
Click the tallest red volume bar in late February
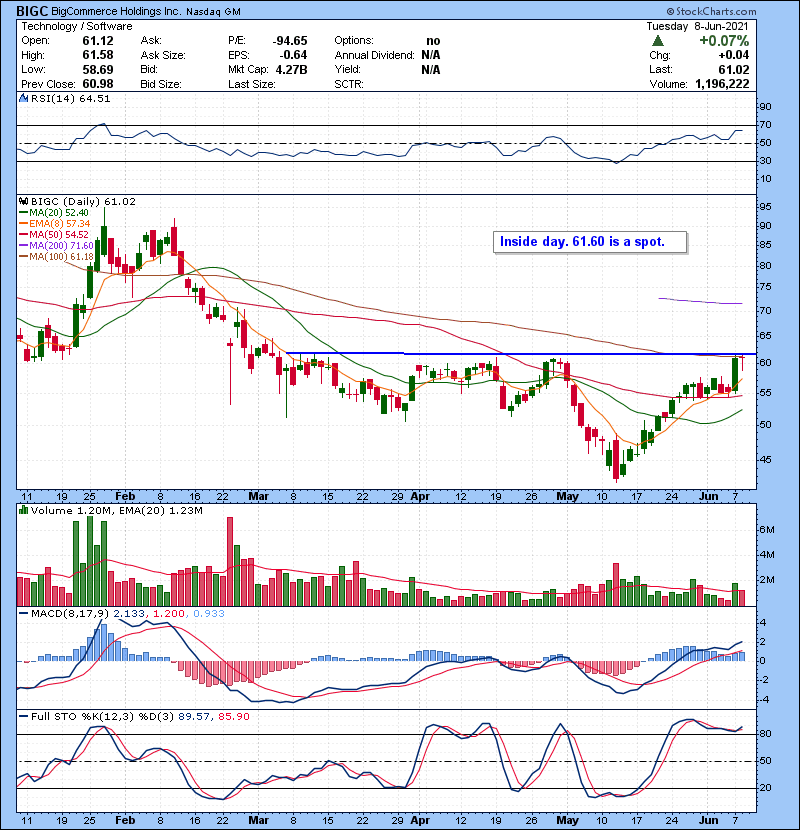tap(230, 562)
